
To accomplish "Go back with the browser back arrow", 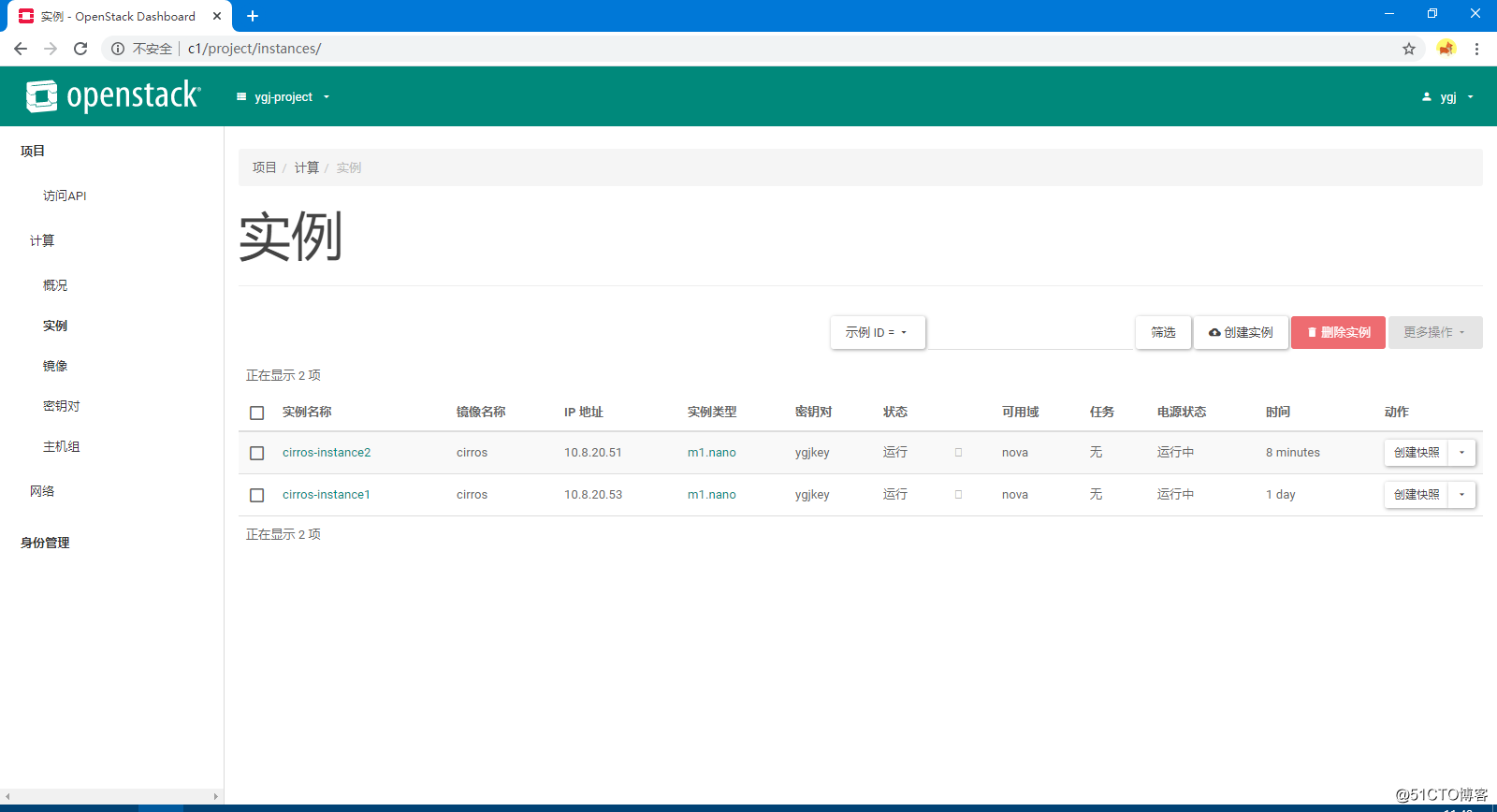I will coord(21,49).
